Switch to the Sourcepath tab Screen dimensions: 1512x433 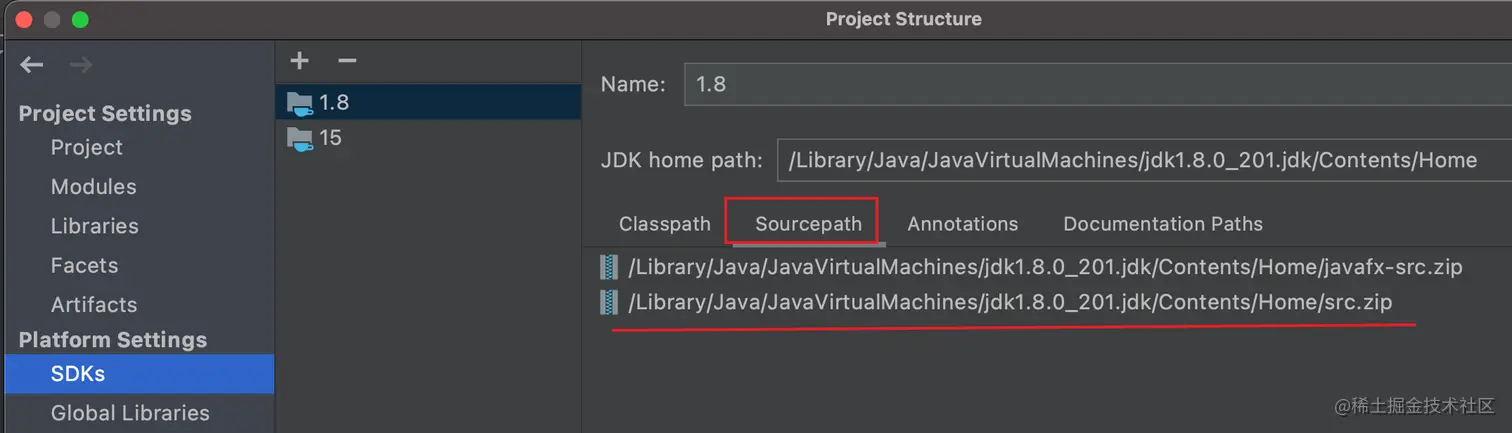point(808,224)
